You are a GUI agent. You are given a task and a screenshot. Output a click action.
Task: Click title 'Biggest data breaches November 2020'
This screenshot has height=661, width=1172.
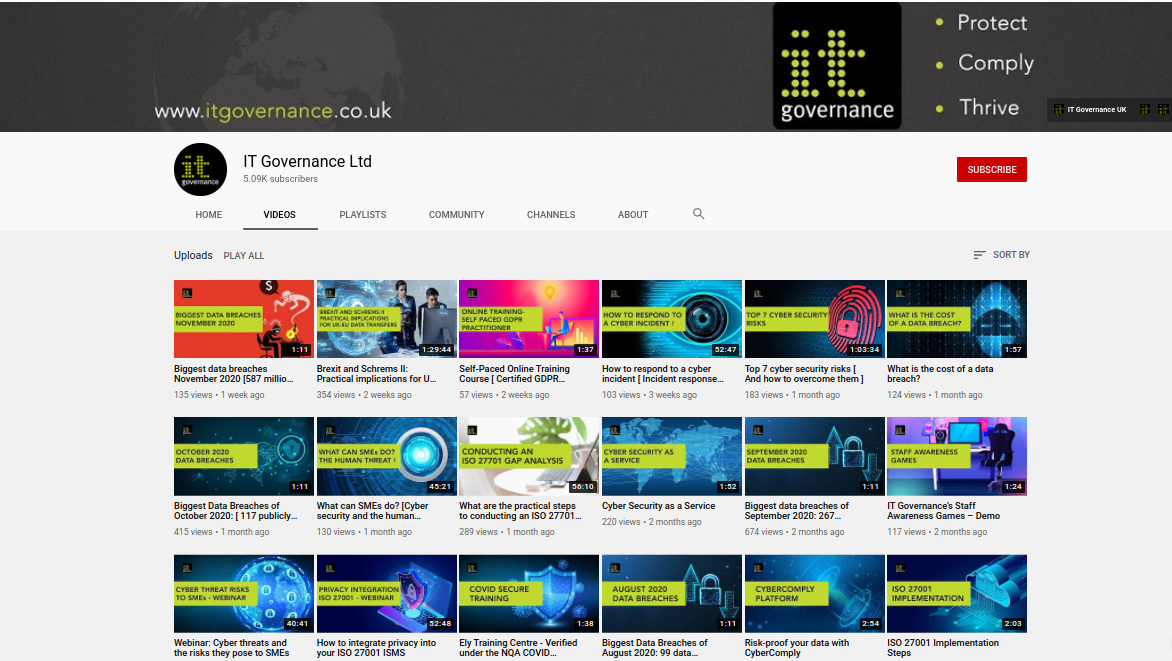click(x=233, y=374)
